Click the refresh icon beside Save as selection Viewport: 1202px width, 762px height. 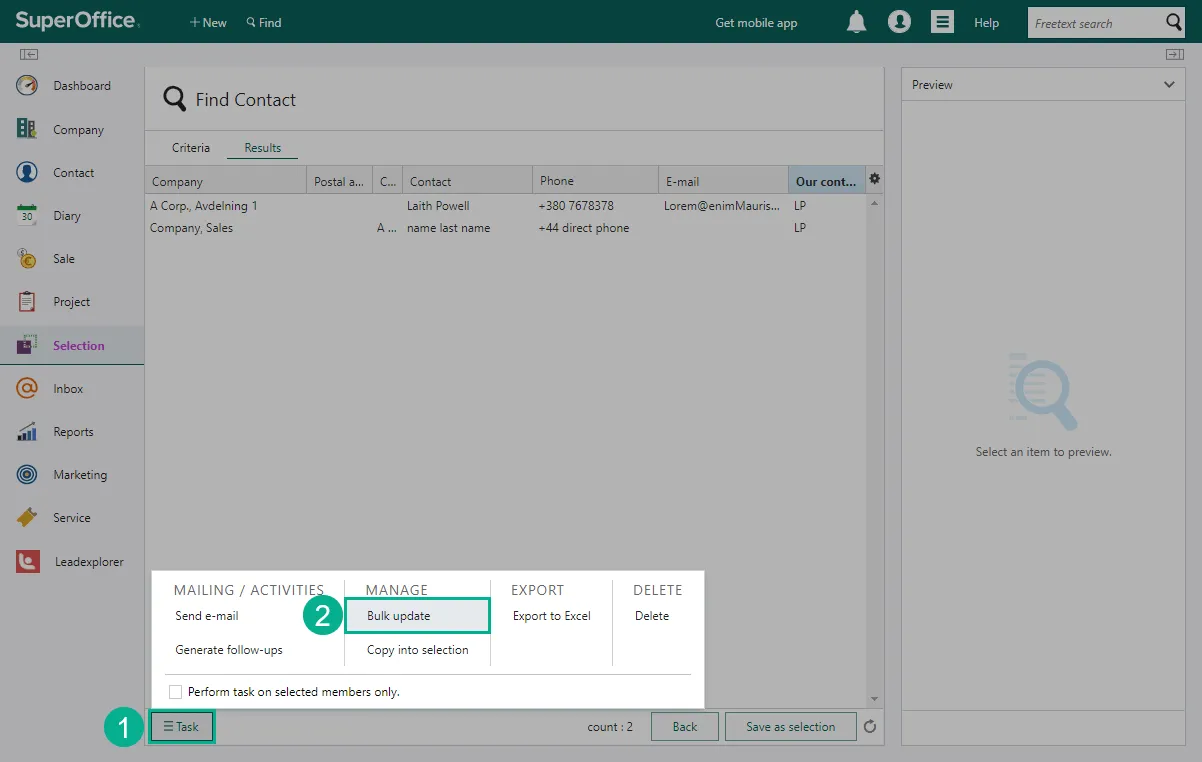click(x=870, y=727)
